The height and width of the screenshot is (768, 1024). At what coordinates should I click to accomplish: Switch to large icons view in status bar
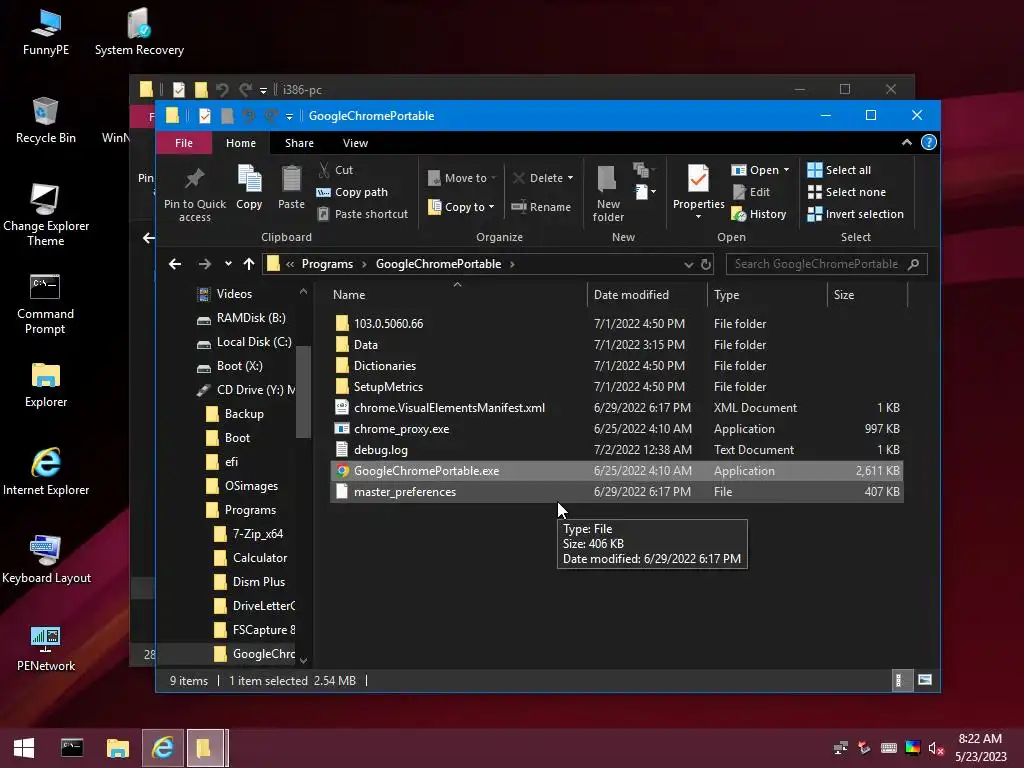coord(925,680)
